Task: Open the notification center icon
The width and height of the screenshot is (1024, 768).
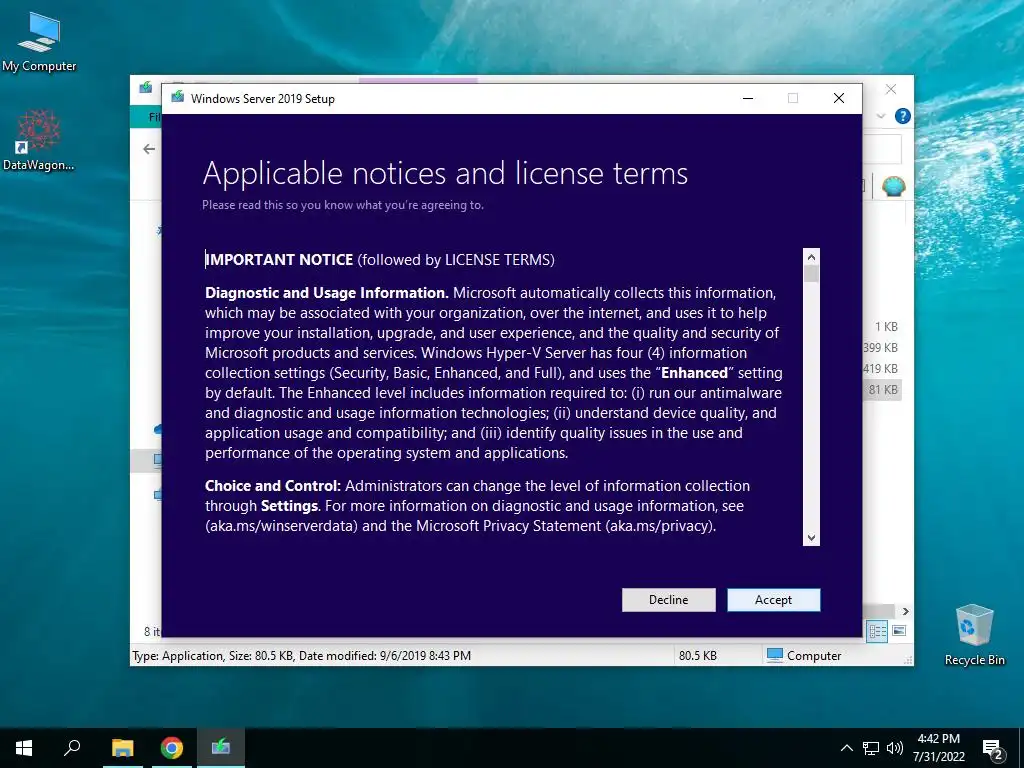Action: [x=993, y=749]
